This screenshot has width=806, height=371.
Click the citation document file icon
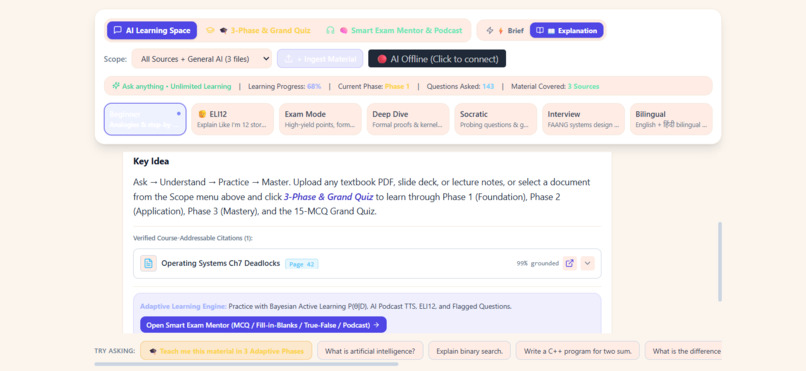(149, 264)
